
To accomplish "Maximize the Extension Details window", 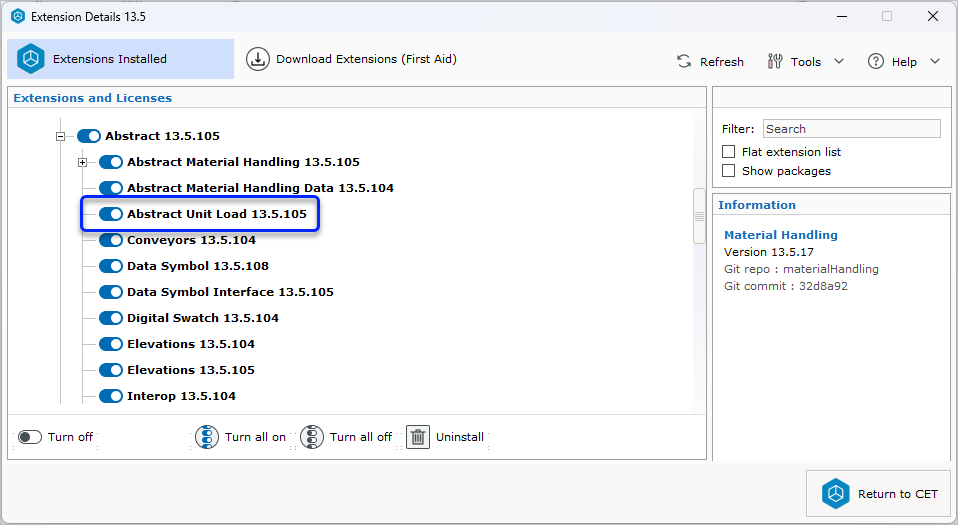I will [887, 17].
